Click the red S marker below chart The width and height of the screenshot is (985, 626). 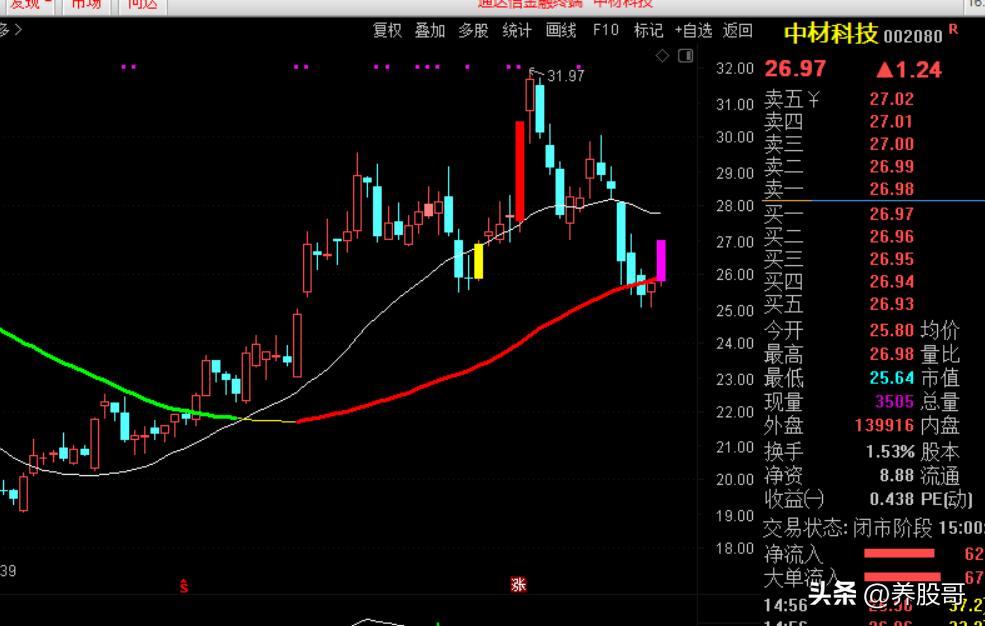point(183,586)
